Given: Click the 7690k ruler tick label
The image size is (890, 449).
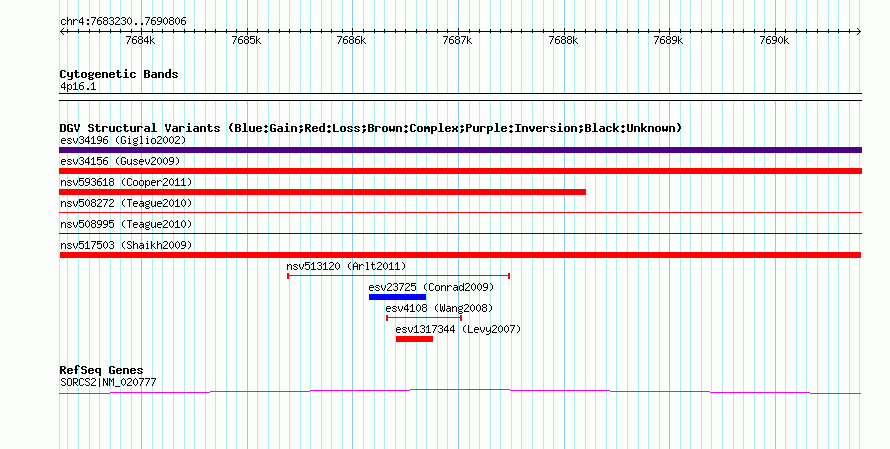Looking at the screenshot, I should tap(774, 40).
